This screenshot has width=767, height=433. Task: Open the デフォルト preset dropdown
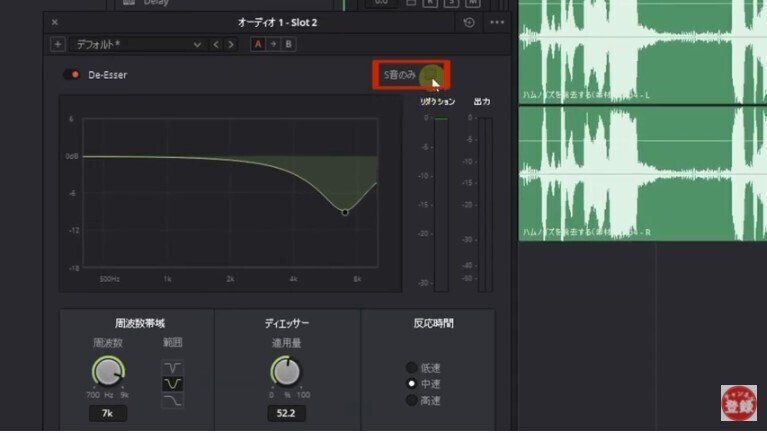(x=137, y=45)
